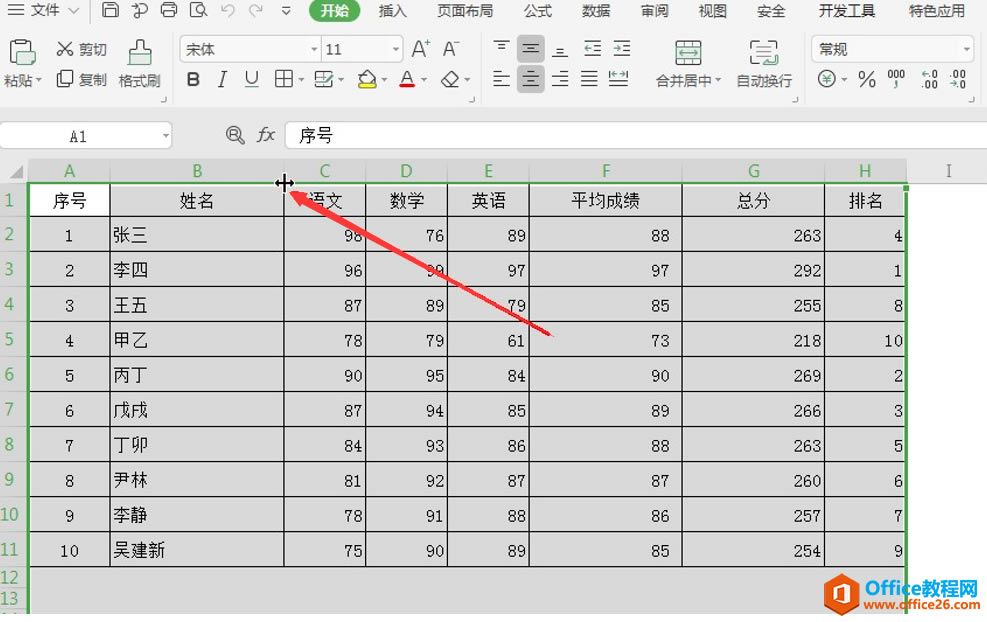Screen dimensions: 987x622
Task: Click the Paste clipboard icon
Action: 22,52
